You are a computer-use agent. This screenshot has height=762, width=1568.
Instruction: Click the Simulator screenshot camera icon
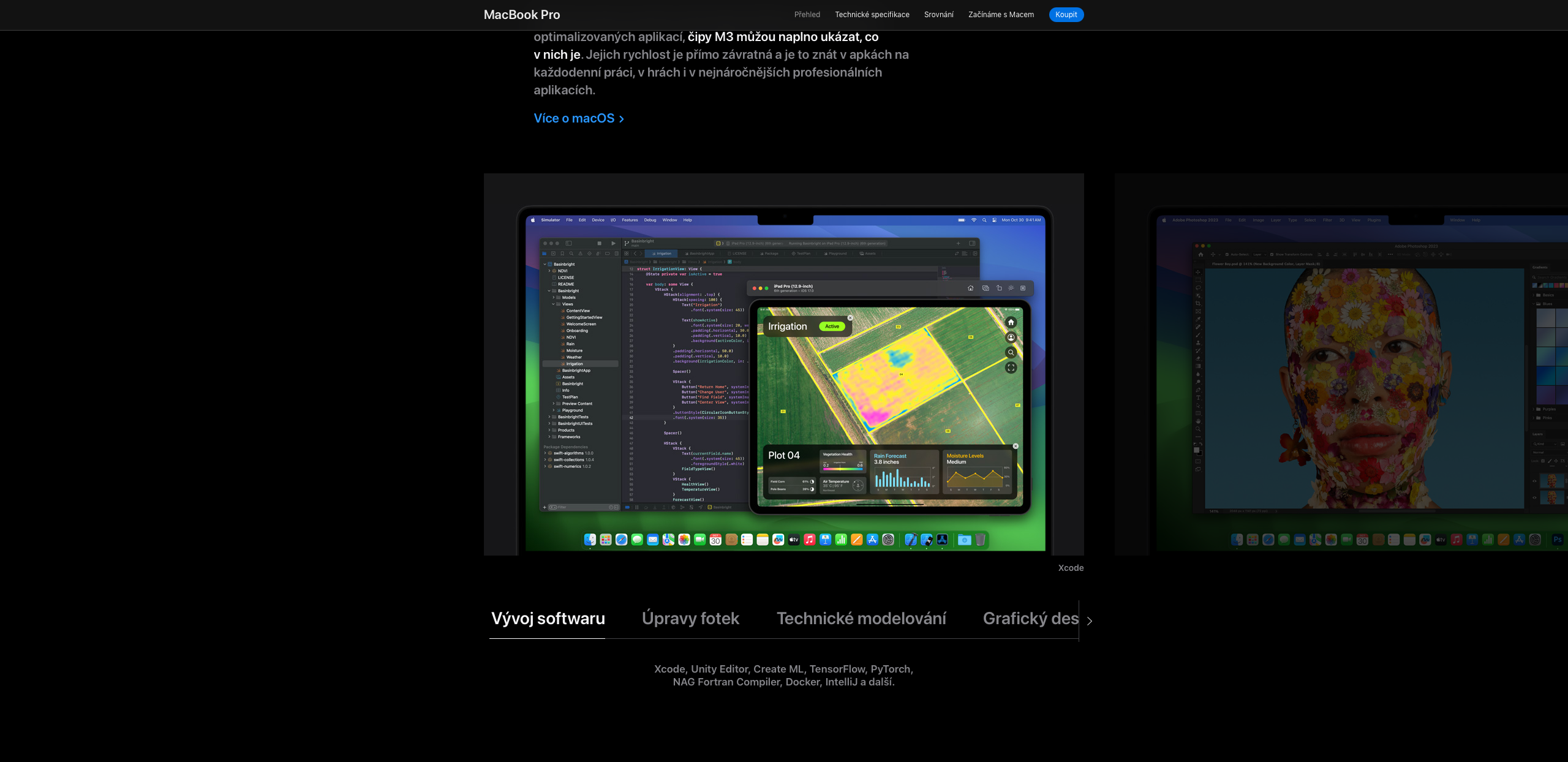point(985,288)
